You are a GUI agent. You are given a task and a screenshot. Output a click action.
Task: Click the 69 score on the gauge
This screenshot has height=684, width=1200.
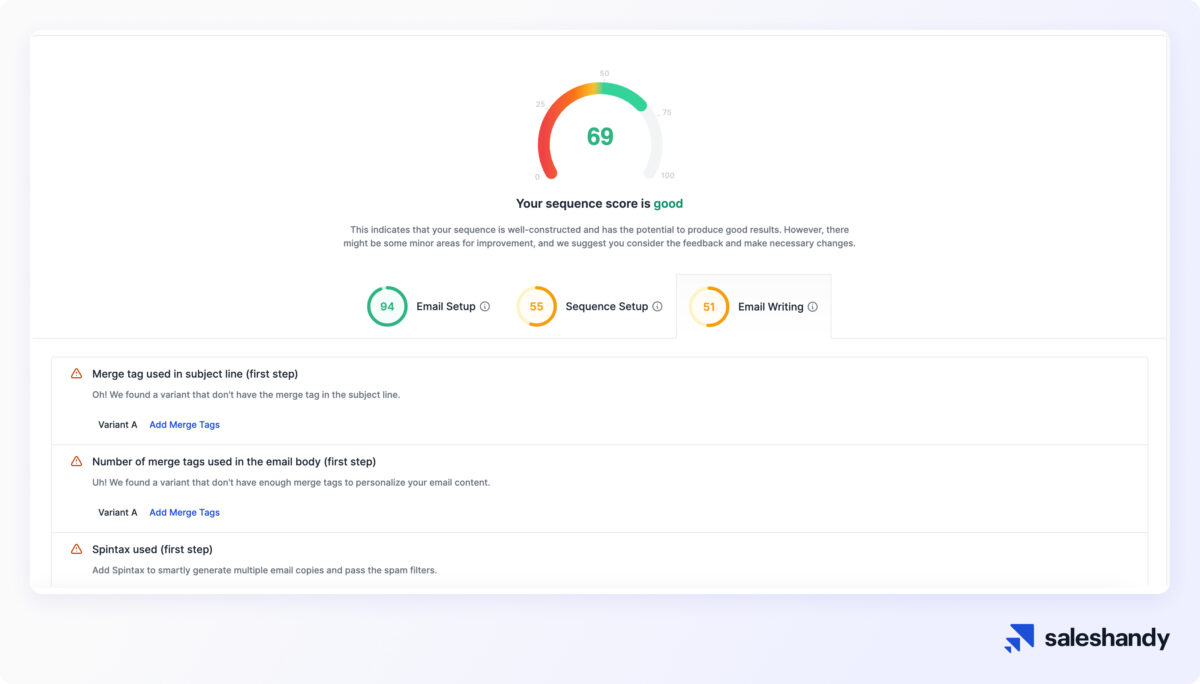[x=600, y=137]
